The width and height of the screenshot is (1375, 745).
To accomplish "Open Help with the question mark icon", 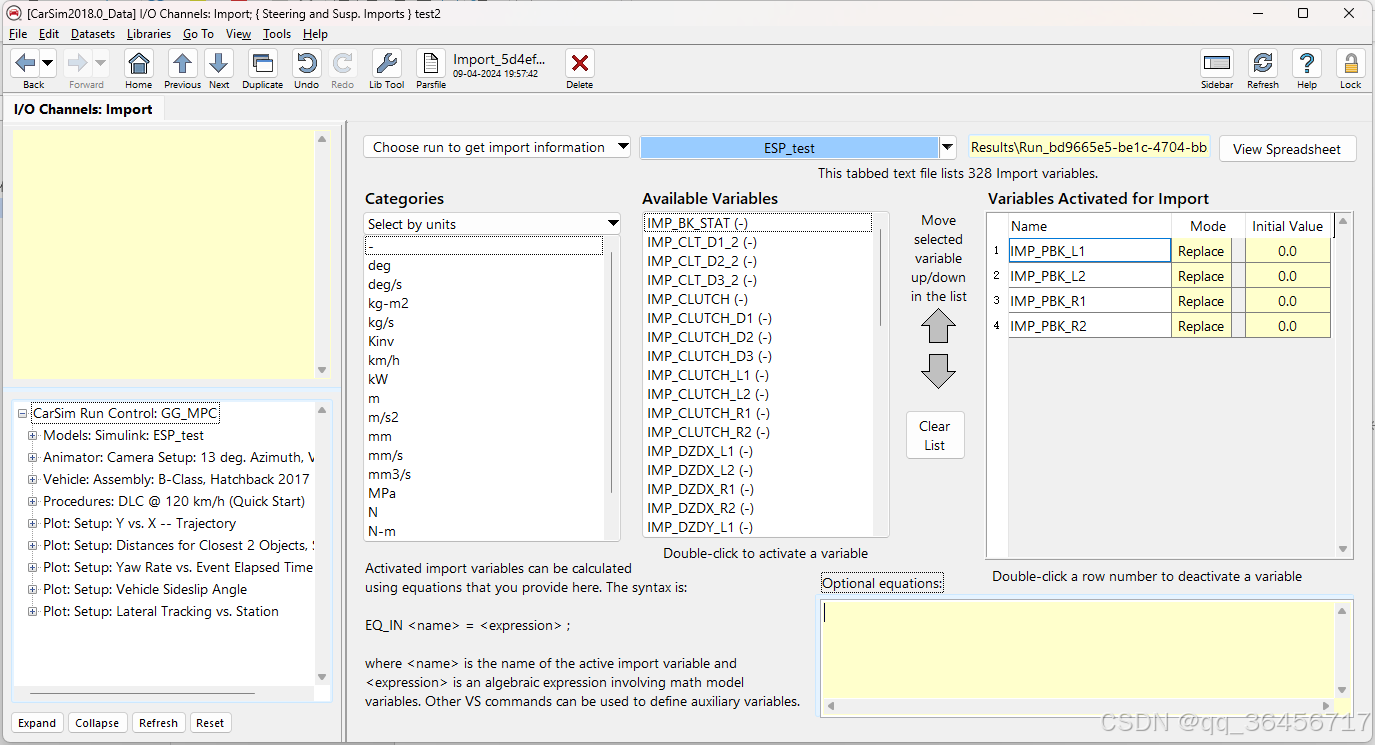I will coord(1307,64).
